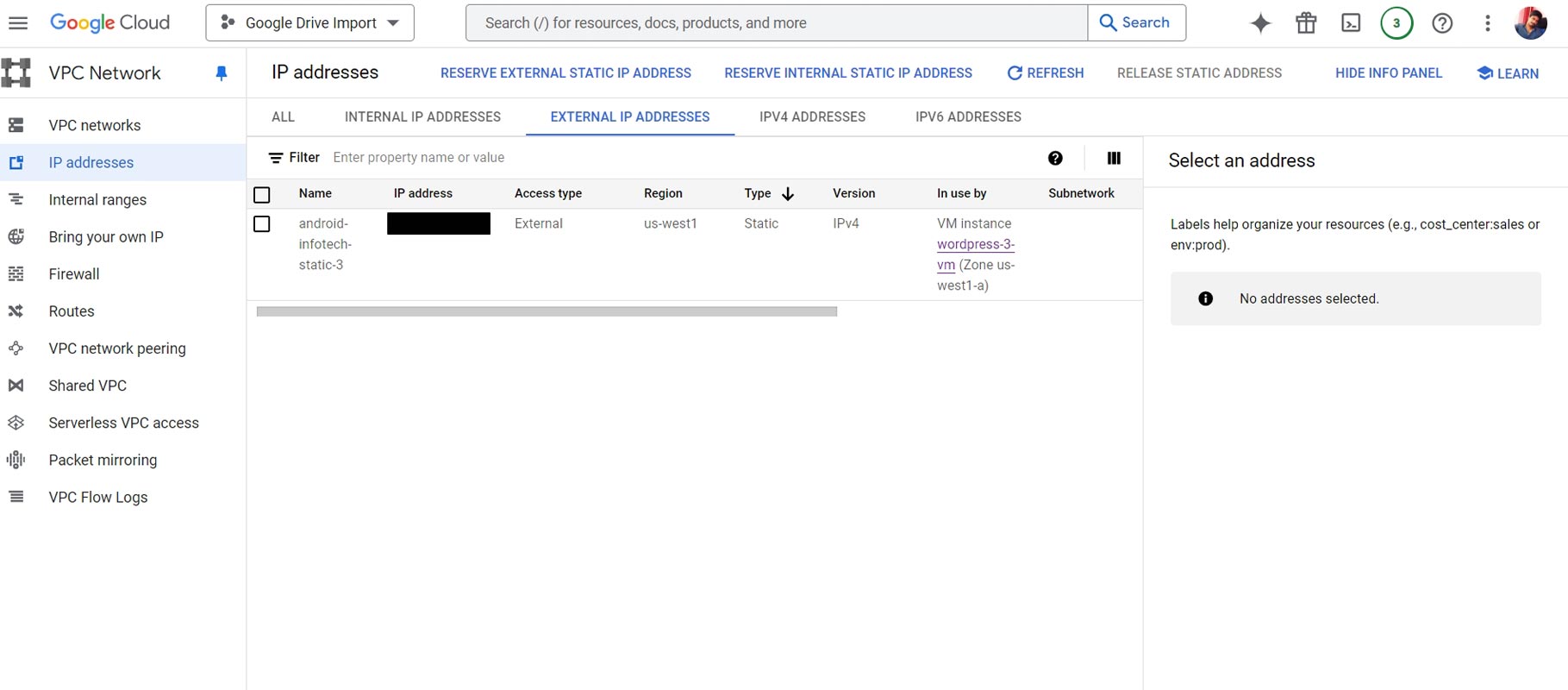The image size is (1568, 690).
Task: Open the filter help question icon
Action: pyautogui.click(x=1055, y=158)
